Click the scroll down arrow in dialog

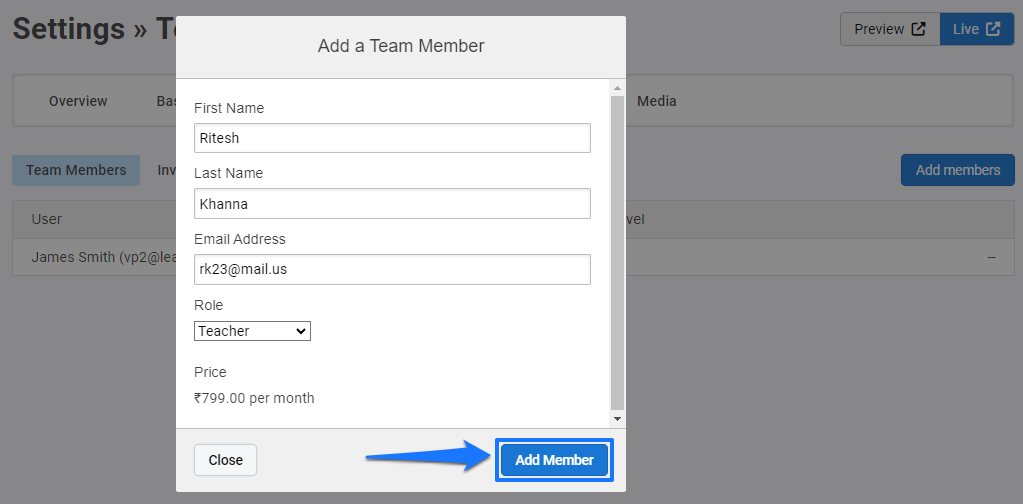pos(617,419)
